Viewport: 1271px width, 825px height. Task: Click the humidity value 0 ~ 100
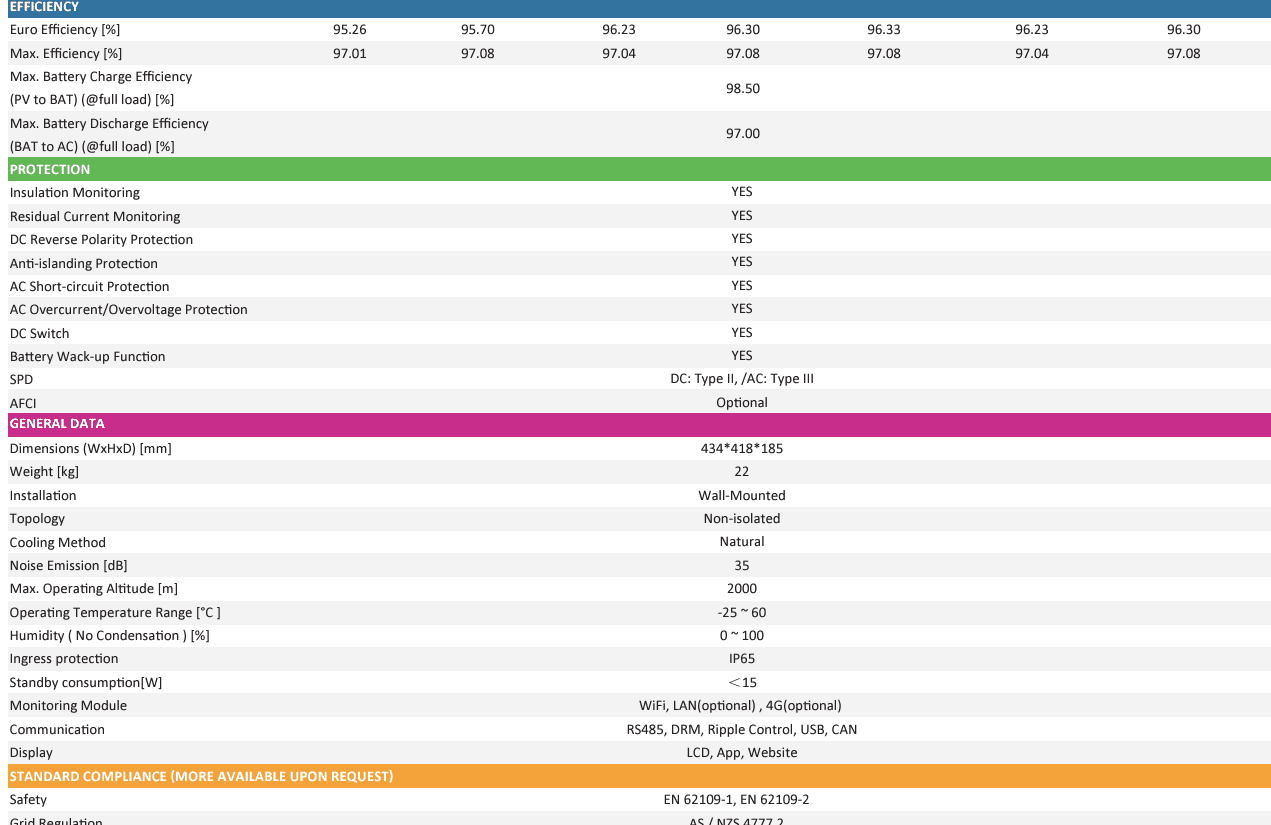coord(742,635)
